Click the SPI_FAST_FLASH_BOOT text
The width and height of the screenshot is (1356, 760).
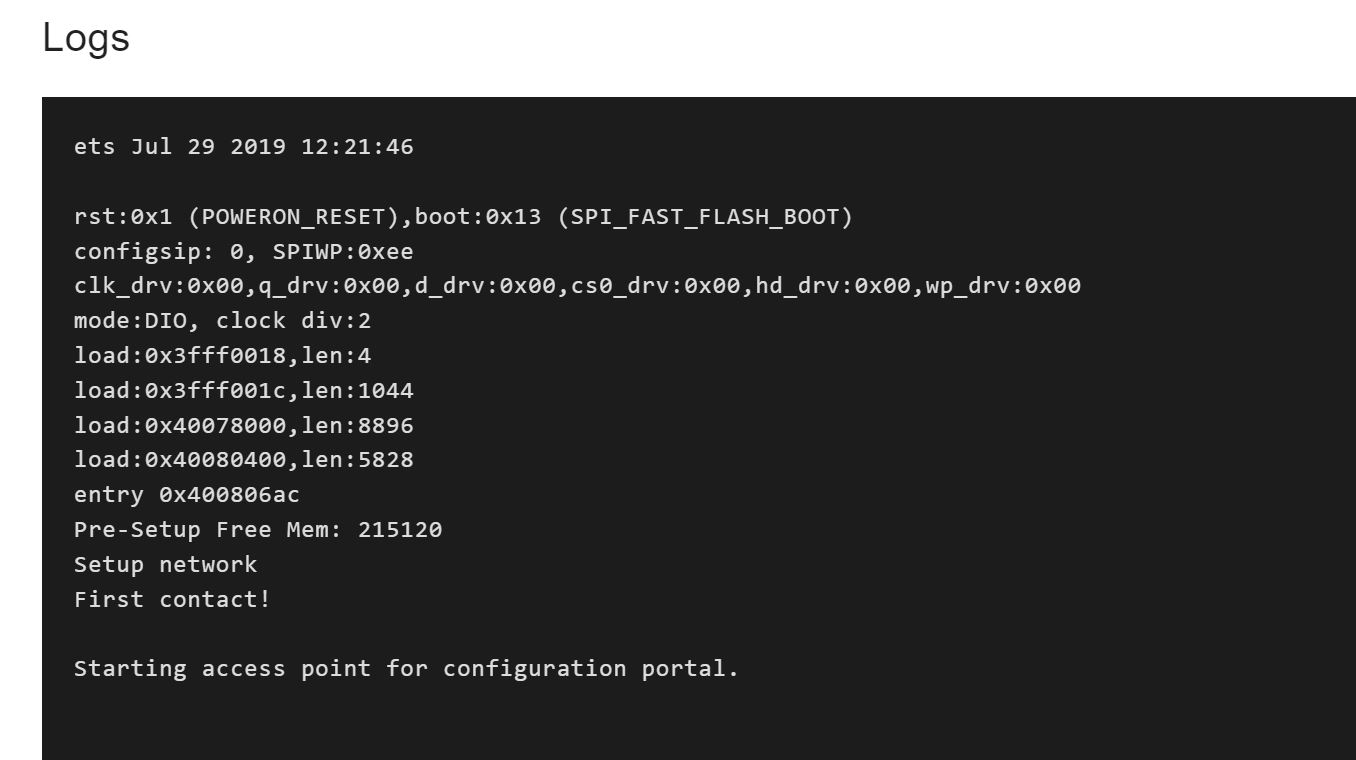coord(705,217)
